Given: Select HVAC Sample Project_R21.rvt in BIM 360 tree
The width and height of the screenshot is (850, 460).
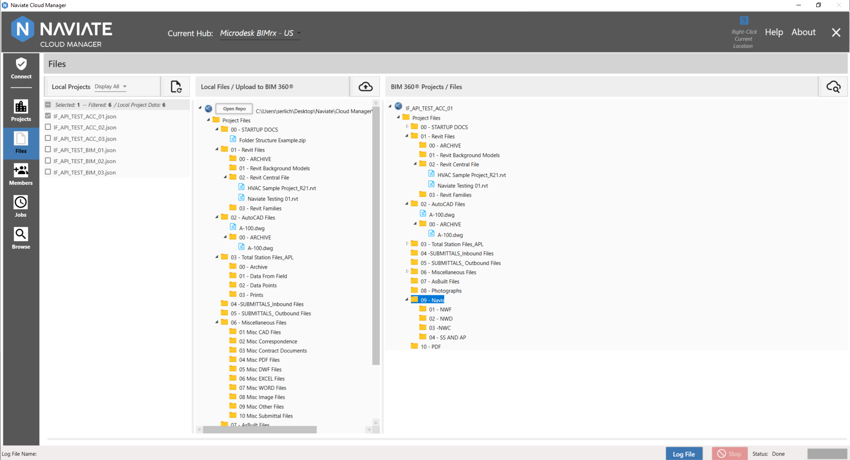Looking at the screenshot, I should coord(472,175).
